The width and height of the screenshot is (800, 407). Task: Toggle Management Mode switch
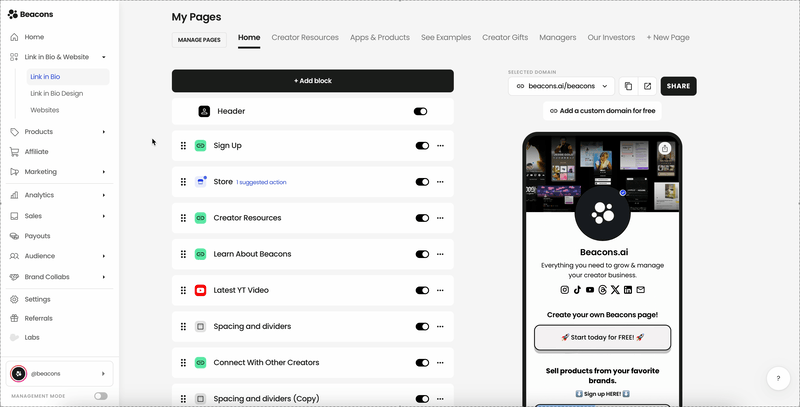click(101, 396)
